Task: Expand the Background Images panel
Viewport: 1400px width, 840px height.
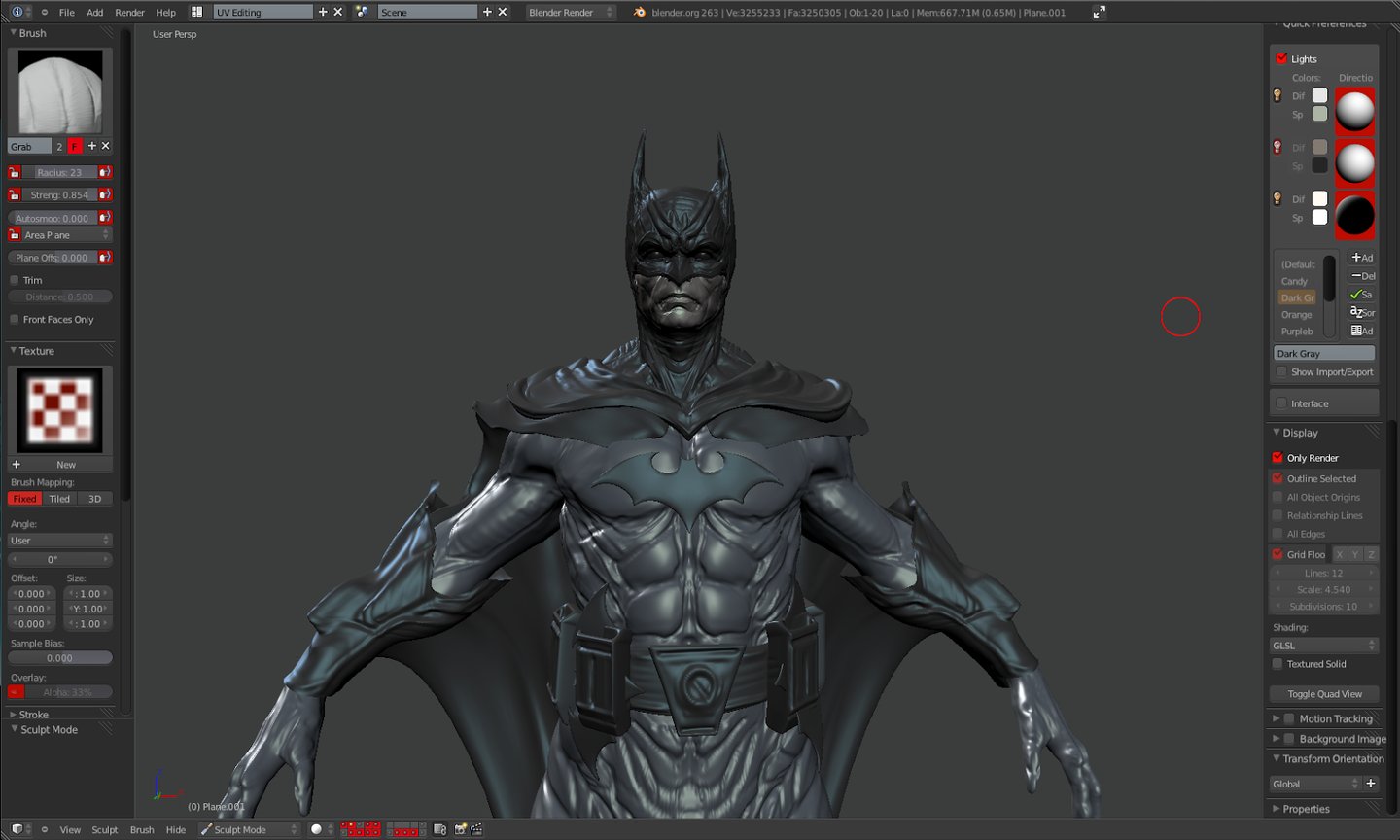Action: point(1277,739)
